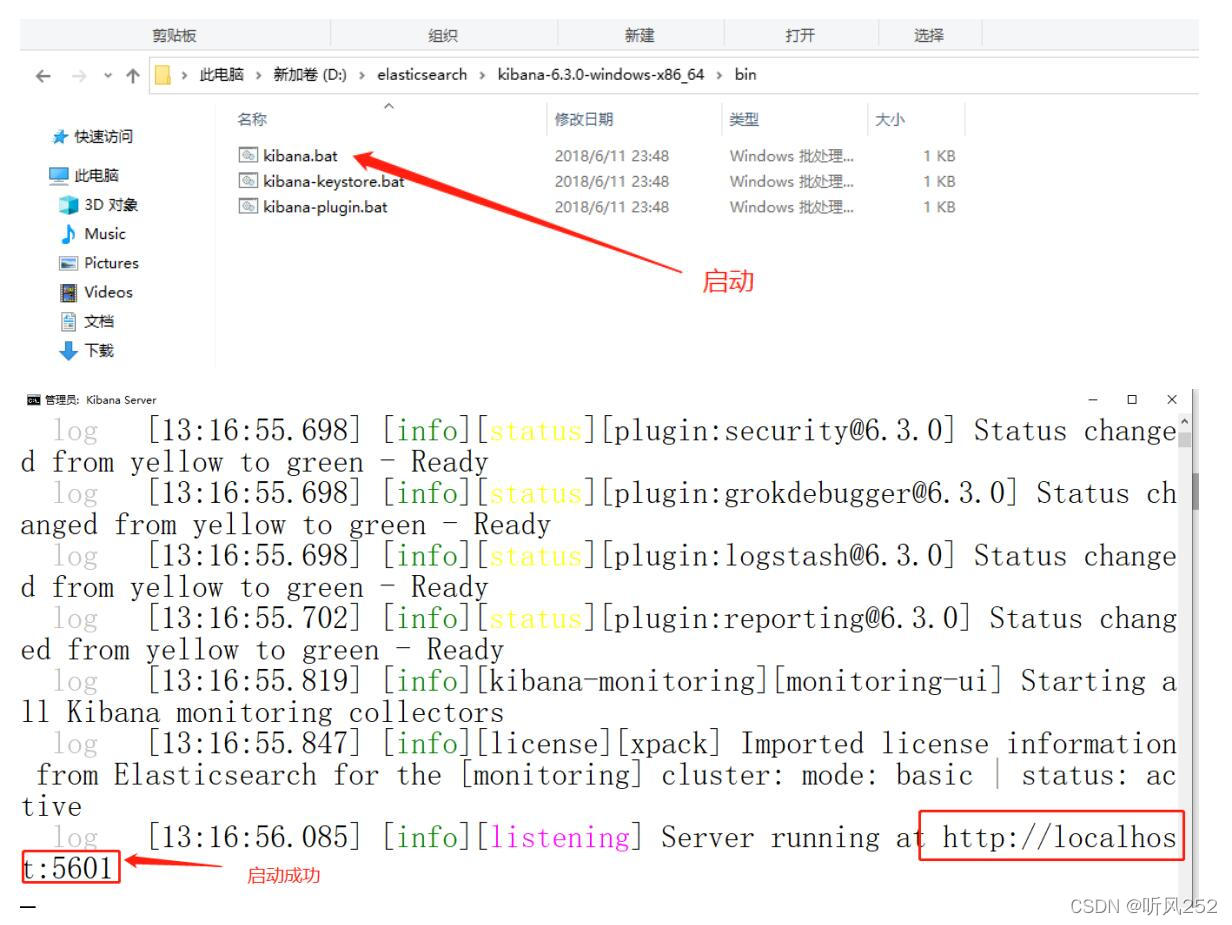Click kibana-plugin.bat batch file icon
The width and height of the screenshot is (1232, 925).
pyautogui.click(x=248, y=207)
